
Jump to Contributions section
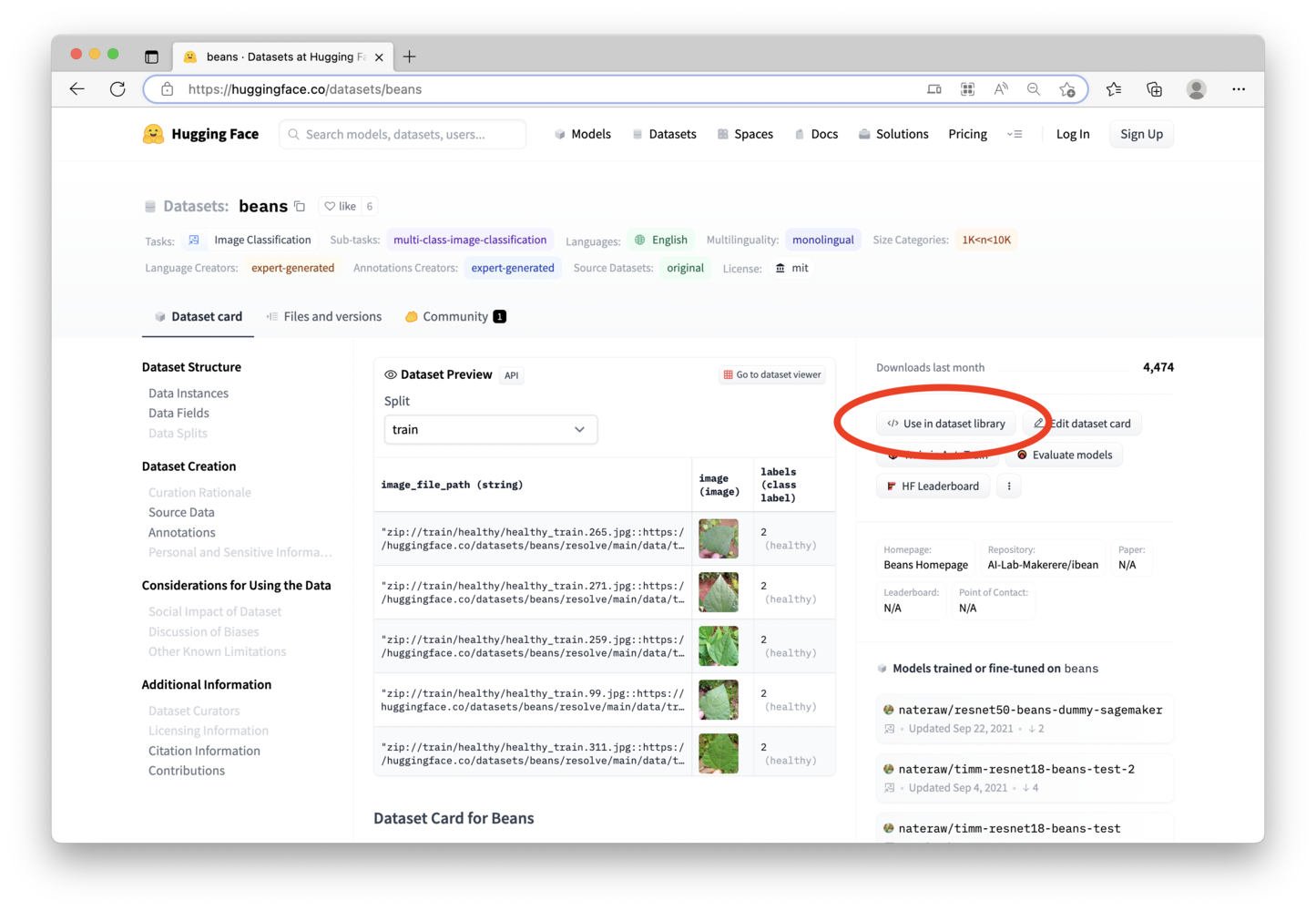[x=187, y=771]
